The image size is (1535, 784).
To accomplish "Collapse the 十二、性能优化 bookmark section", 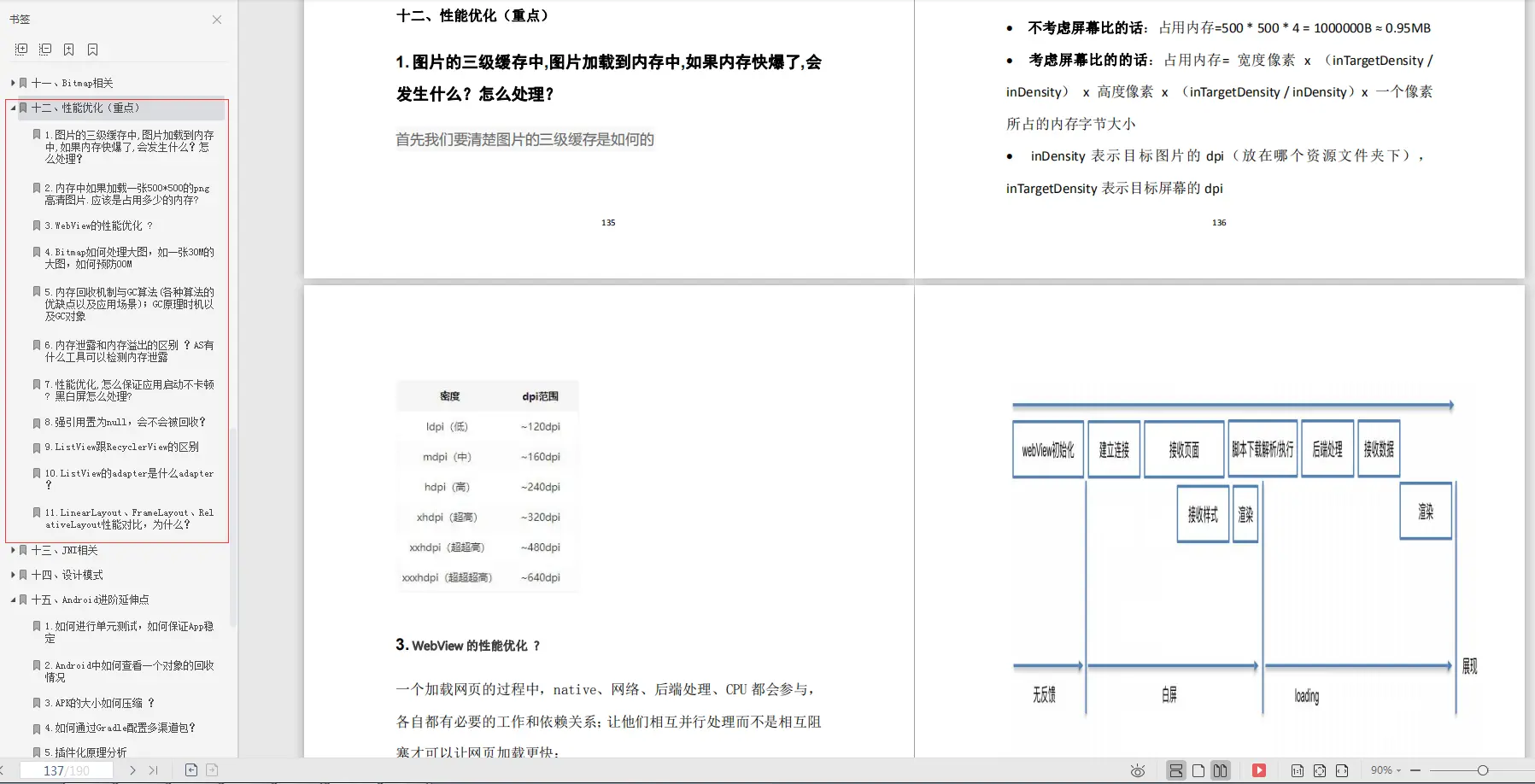I will coord(13,108).
